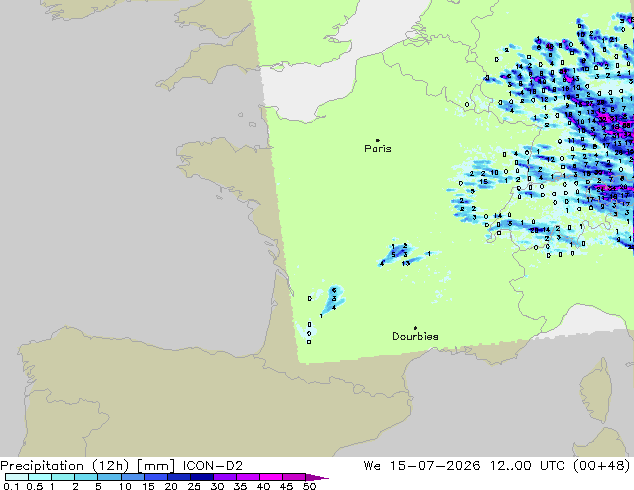
Task: Select the 25–30 mm dark navy legend swatch
Action: pyautogui.click(x=202, y=477)
